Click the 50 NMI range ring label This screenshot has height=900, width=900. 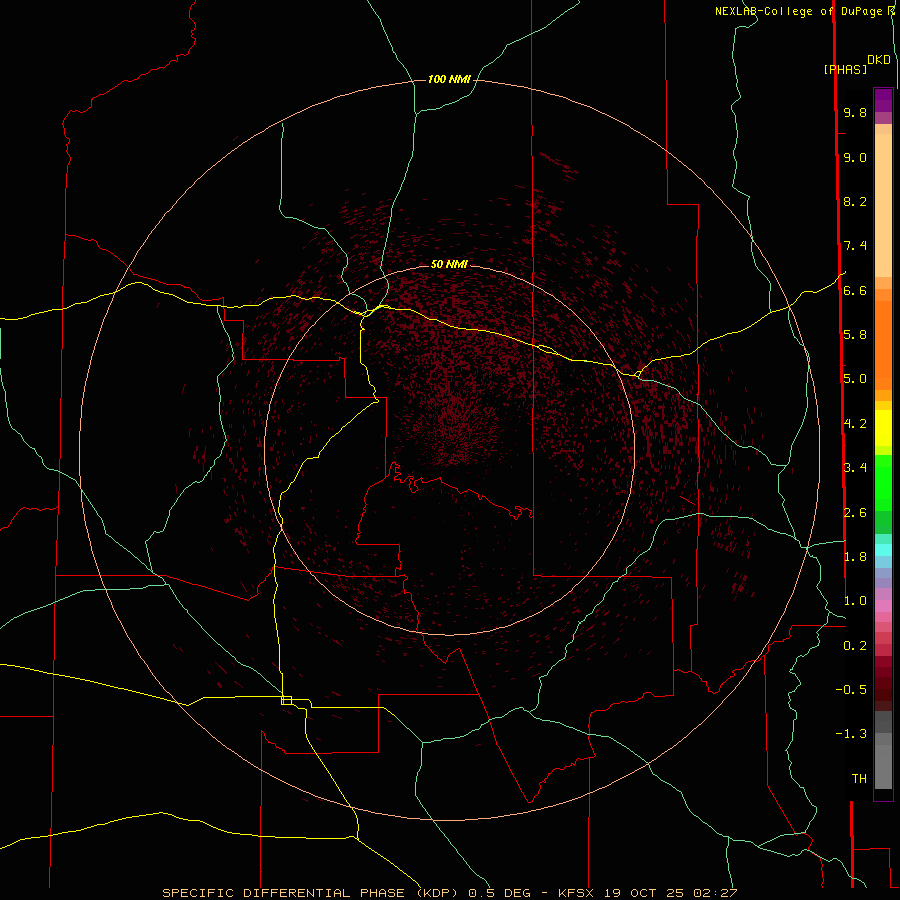click(449, 264)
